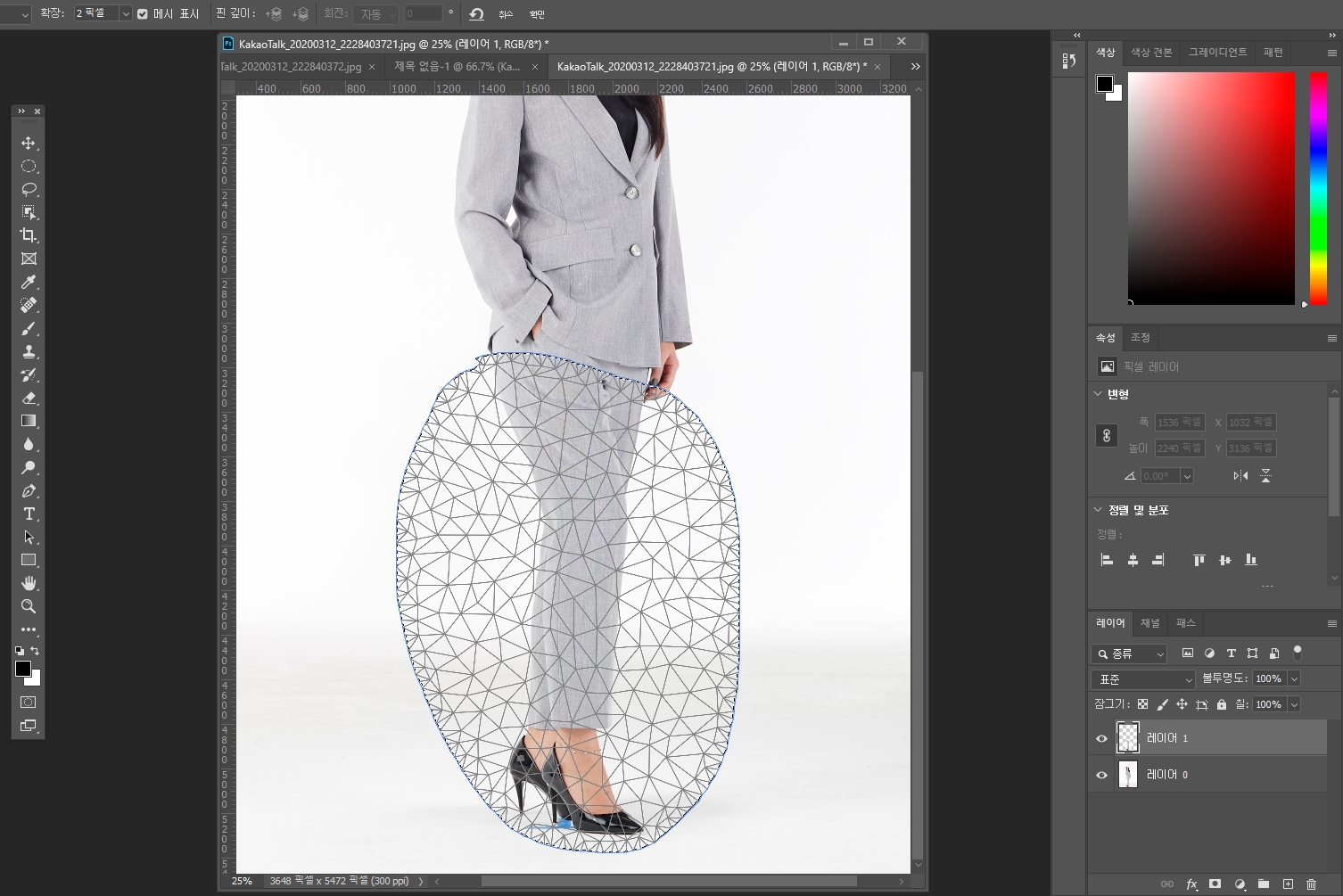Select the Horizontal Type tool
Screen dimensions: 1343x896
[x=29, y=514]
